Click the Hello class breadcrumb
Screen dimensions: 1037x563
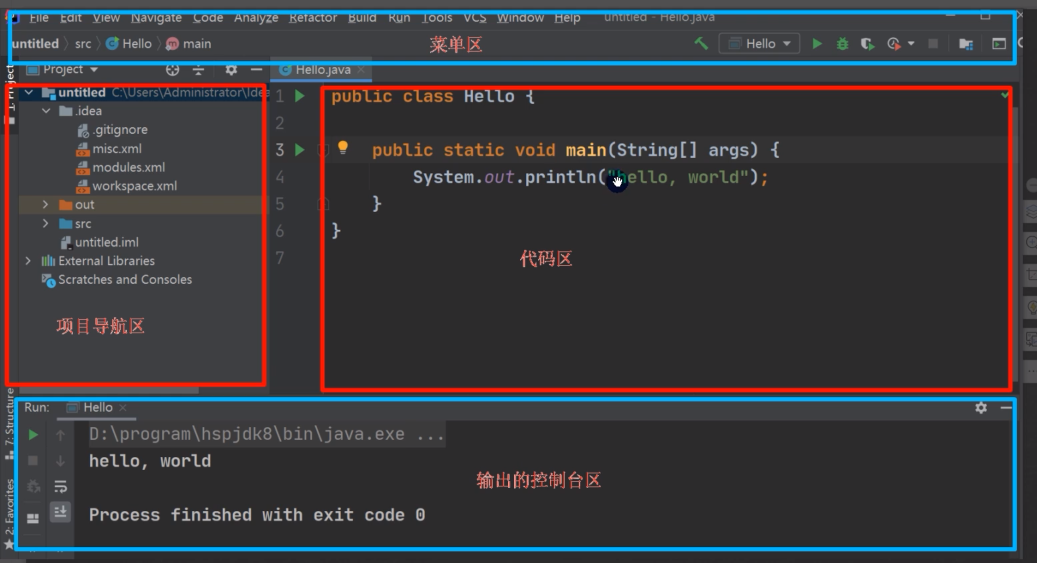point(129,44)
